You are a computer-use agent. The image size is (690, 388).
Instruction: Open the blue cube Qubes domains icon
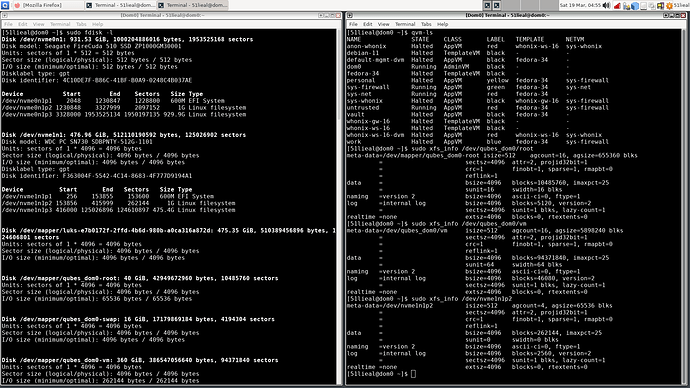pyautogui.click(x=635, y=6)
